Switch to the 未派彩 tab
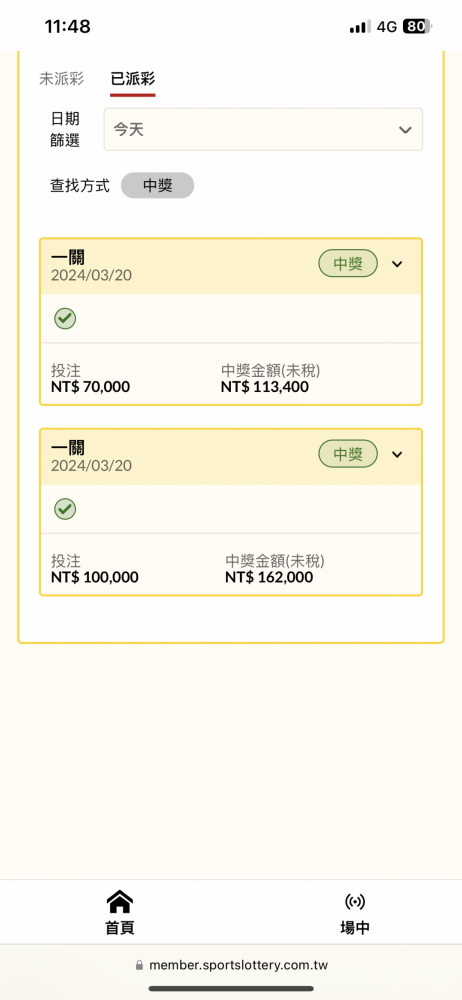 point(61,78)
